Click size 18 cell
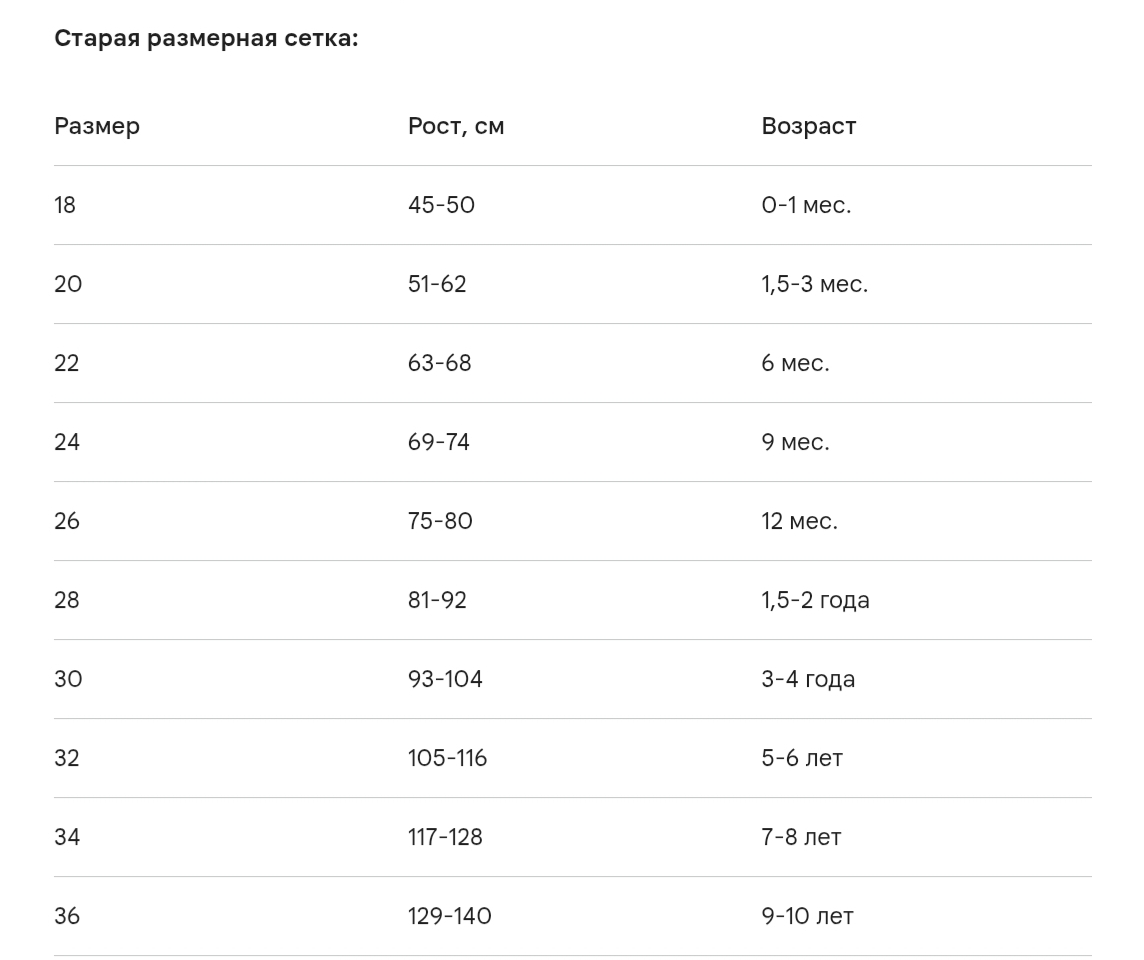Viewport: 1144px width, 960px height. pyautogui.click(x=65, y=205)
